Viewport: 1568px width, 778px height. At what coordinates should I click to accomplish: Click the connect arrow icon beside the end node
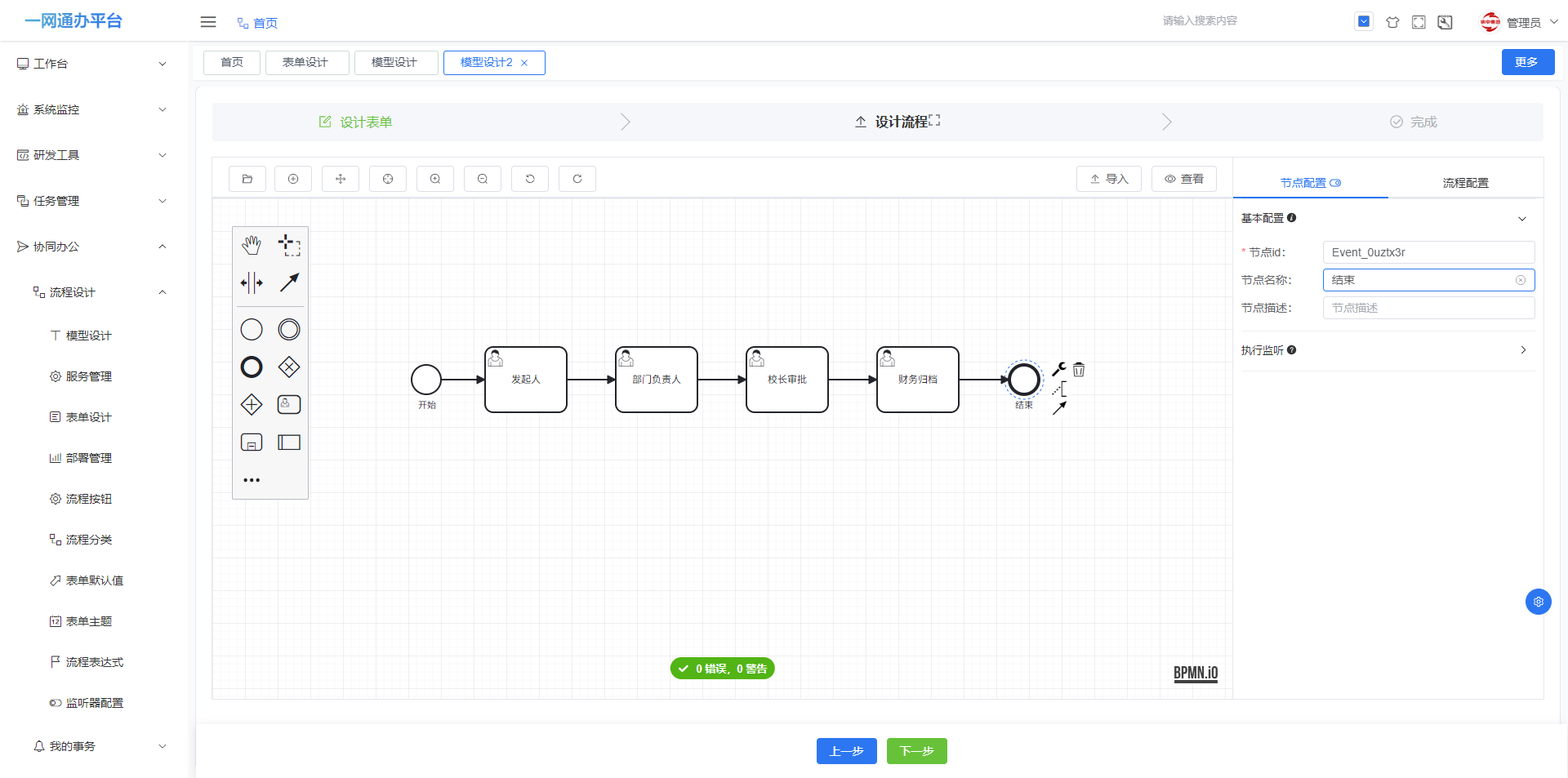[1059, 407]
